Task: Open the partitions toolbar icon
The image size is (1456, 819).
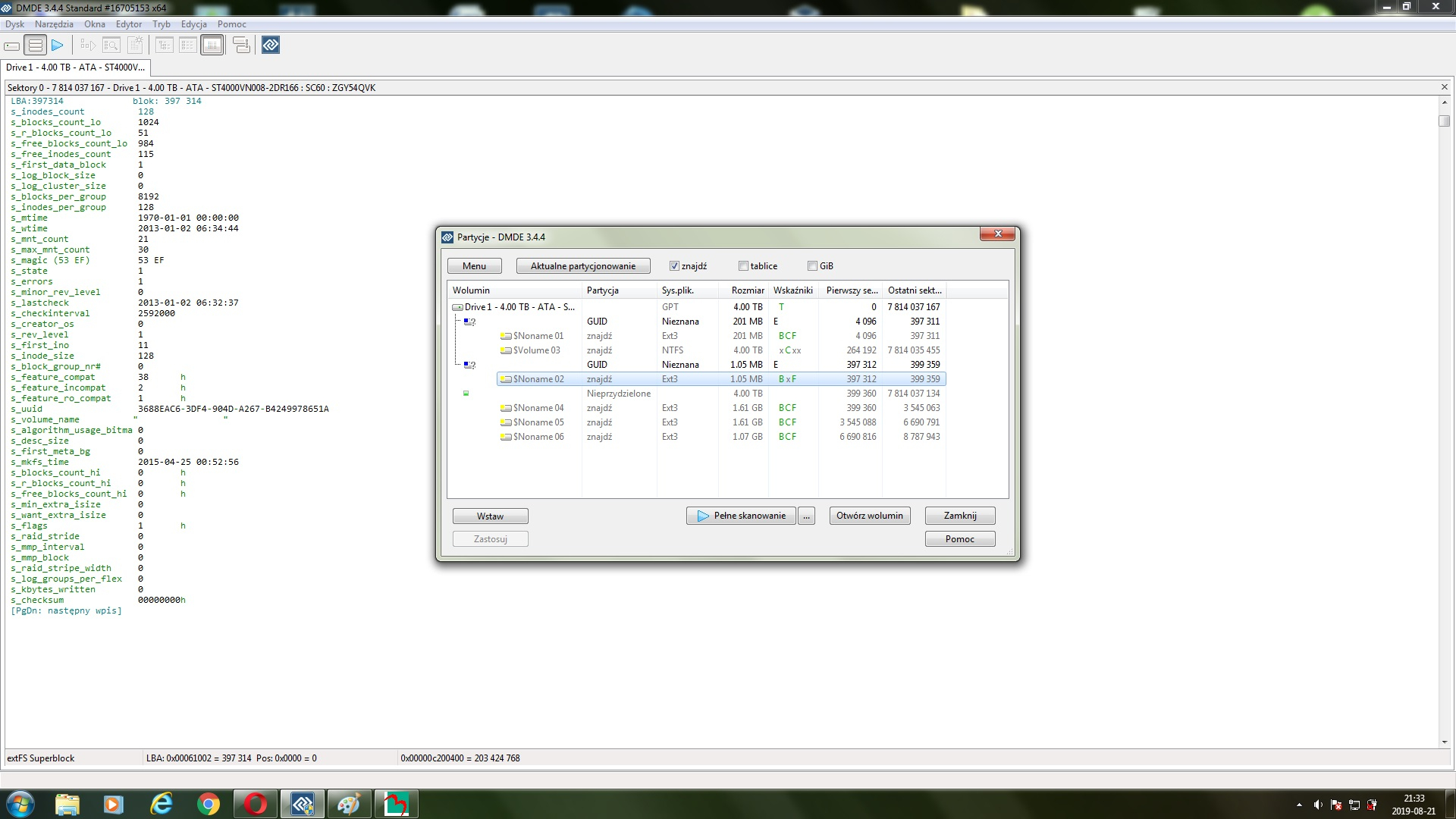Action: click(35, 45)
